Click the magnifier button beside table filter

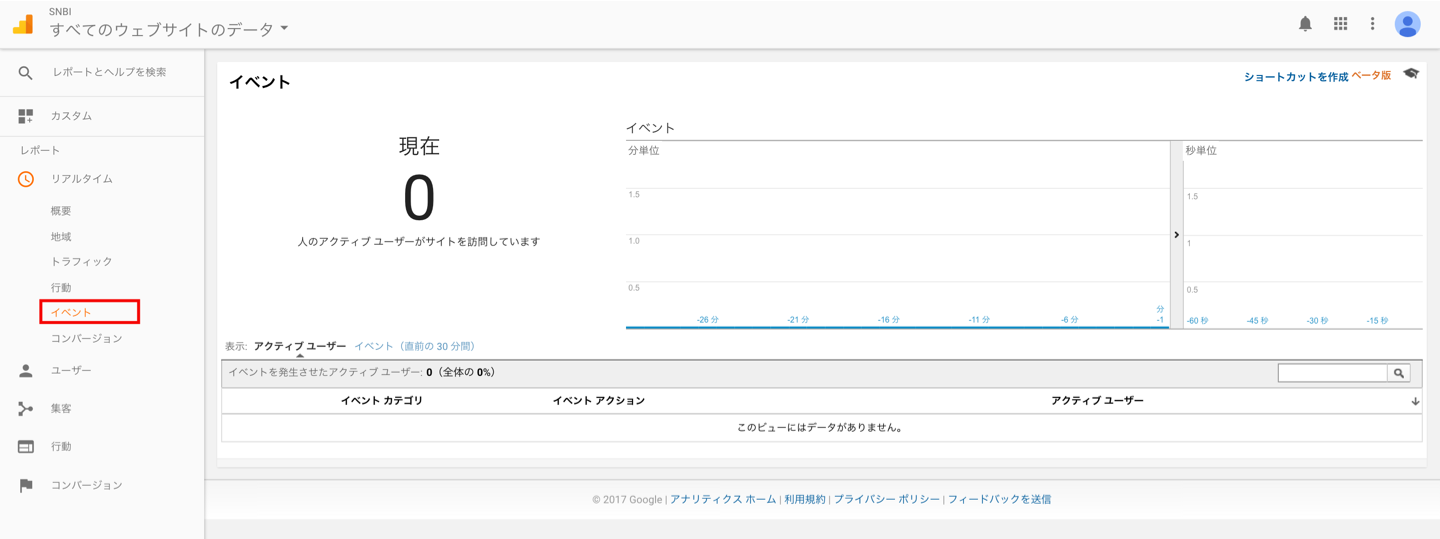pyautogui.click(x=1399, y=373)
